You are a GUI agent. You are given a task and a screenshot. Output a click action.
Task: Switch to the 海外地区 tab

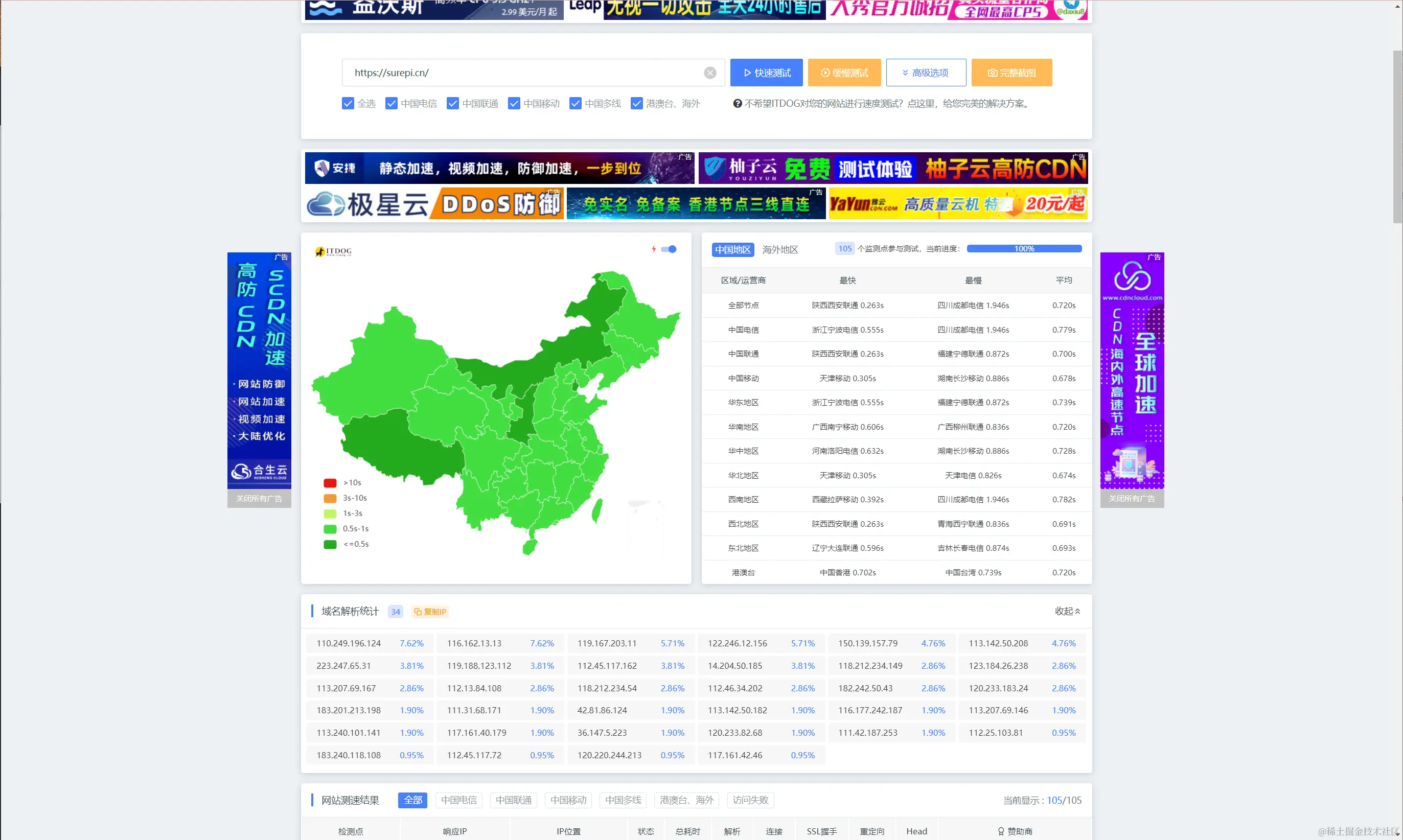779,249
